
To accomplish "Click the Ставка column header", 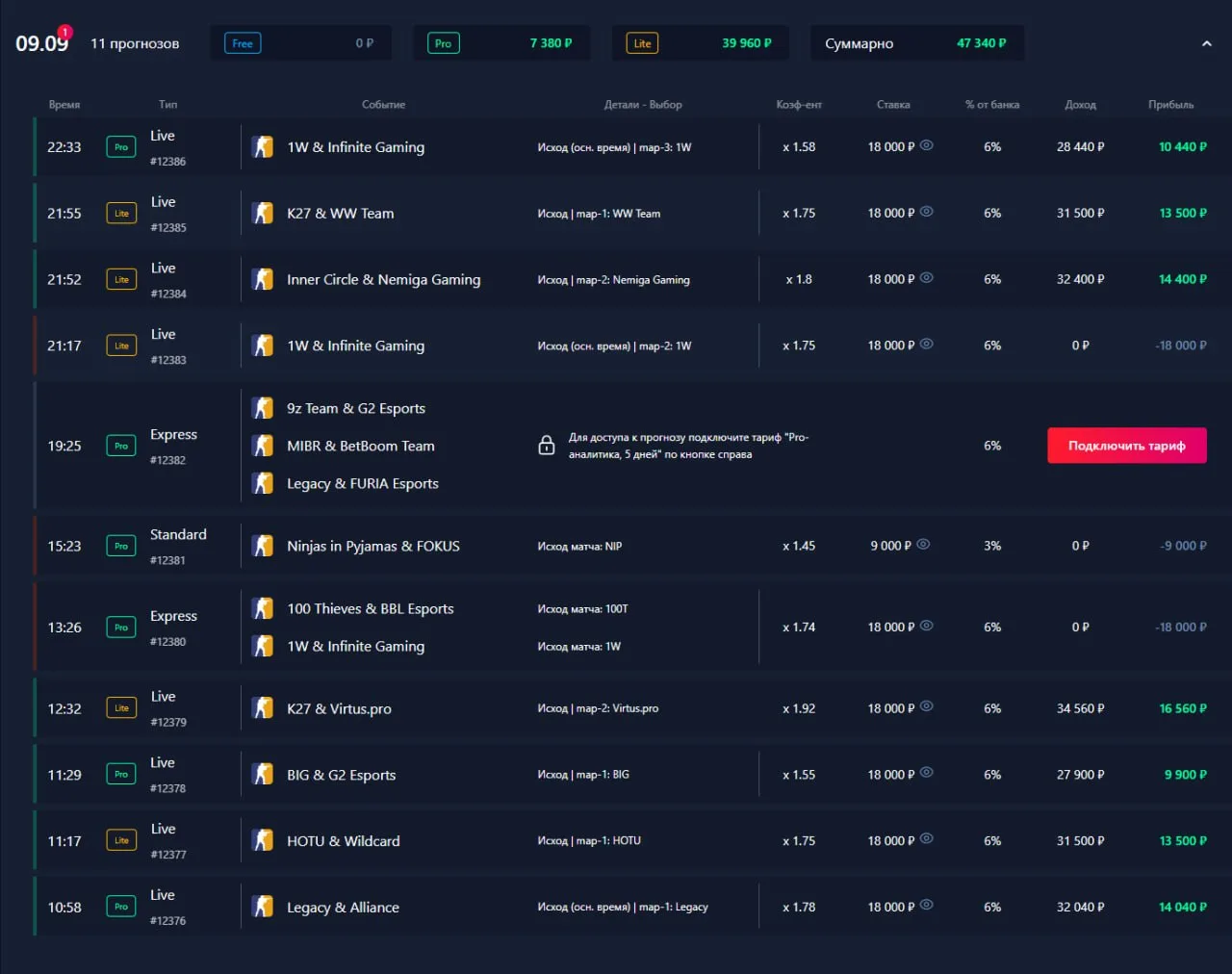I will (x=893, y=105).
